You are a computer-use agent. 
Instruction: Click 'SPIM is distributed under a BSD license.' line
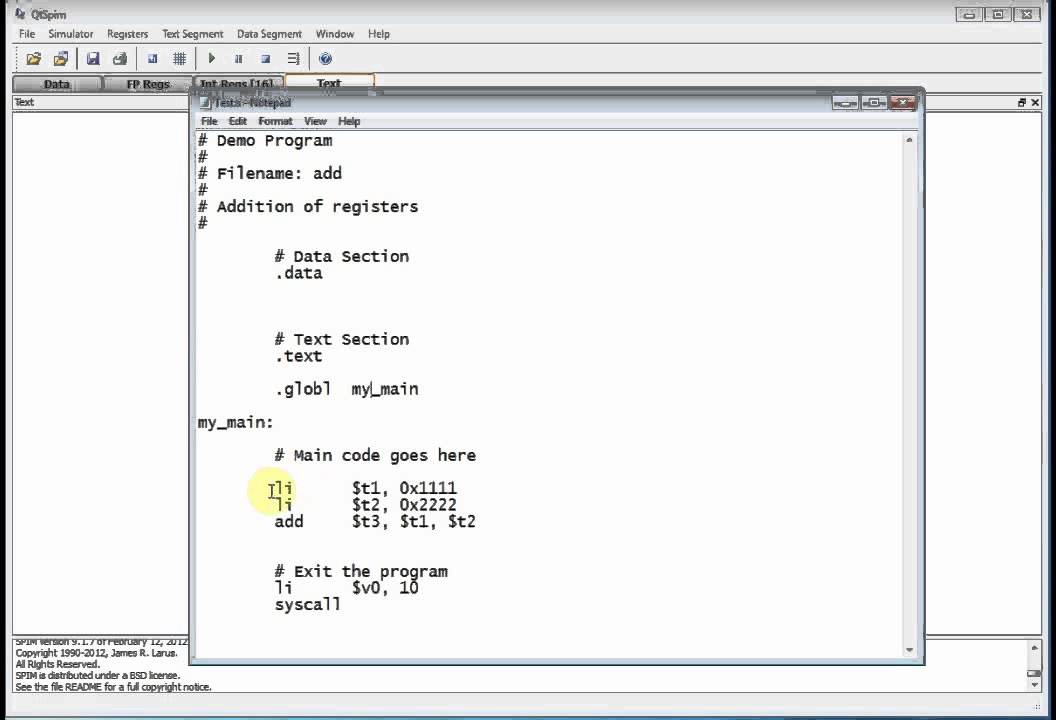coord(98,675)
